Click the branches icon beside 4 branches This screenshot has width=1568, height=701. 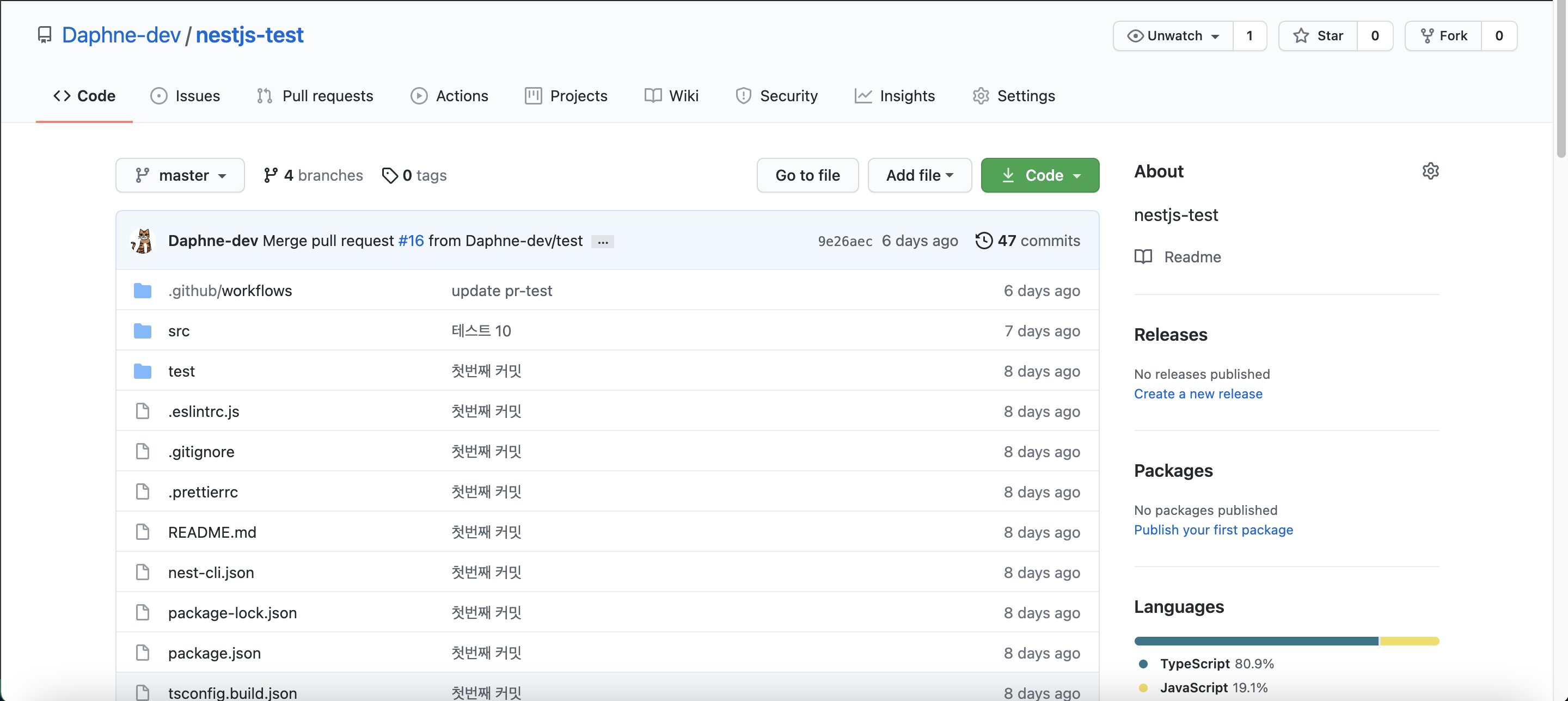pyautogui.click(x=271, y=175)
